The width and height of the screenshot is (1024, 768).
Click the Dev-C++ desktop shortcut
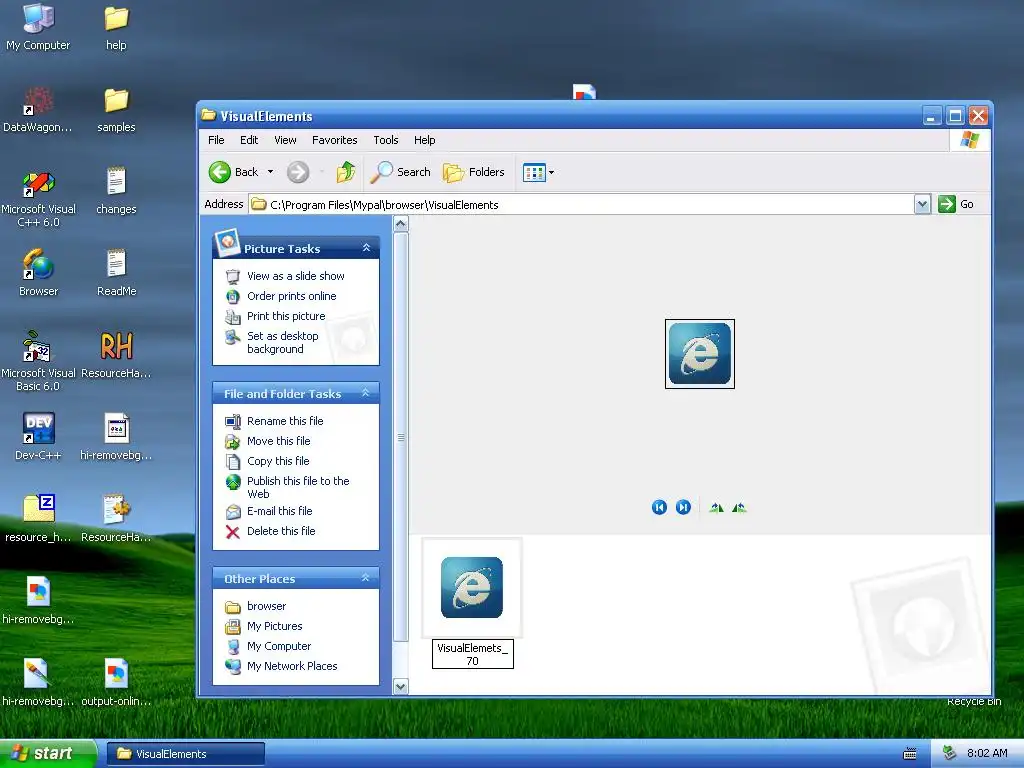click(x=38, y=437)
